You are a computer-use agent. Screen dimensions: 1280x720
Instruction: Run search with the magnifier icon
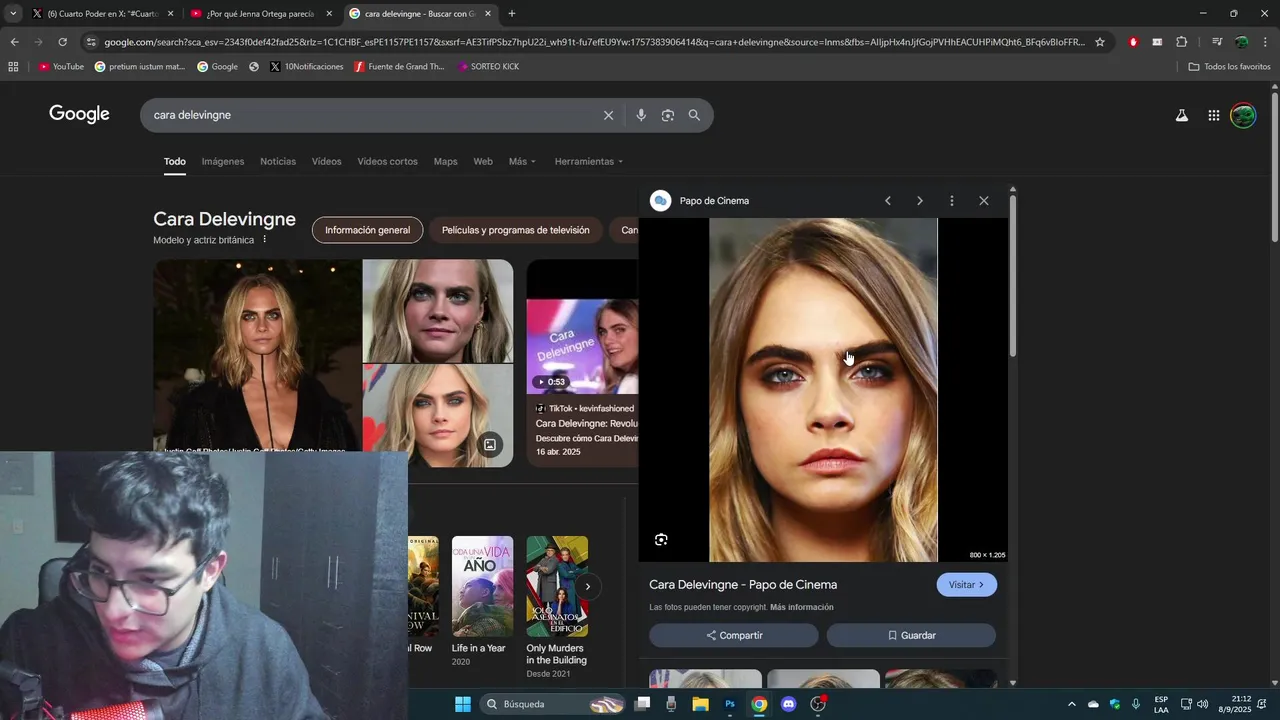pos(694,115)
